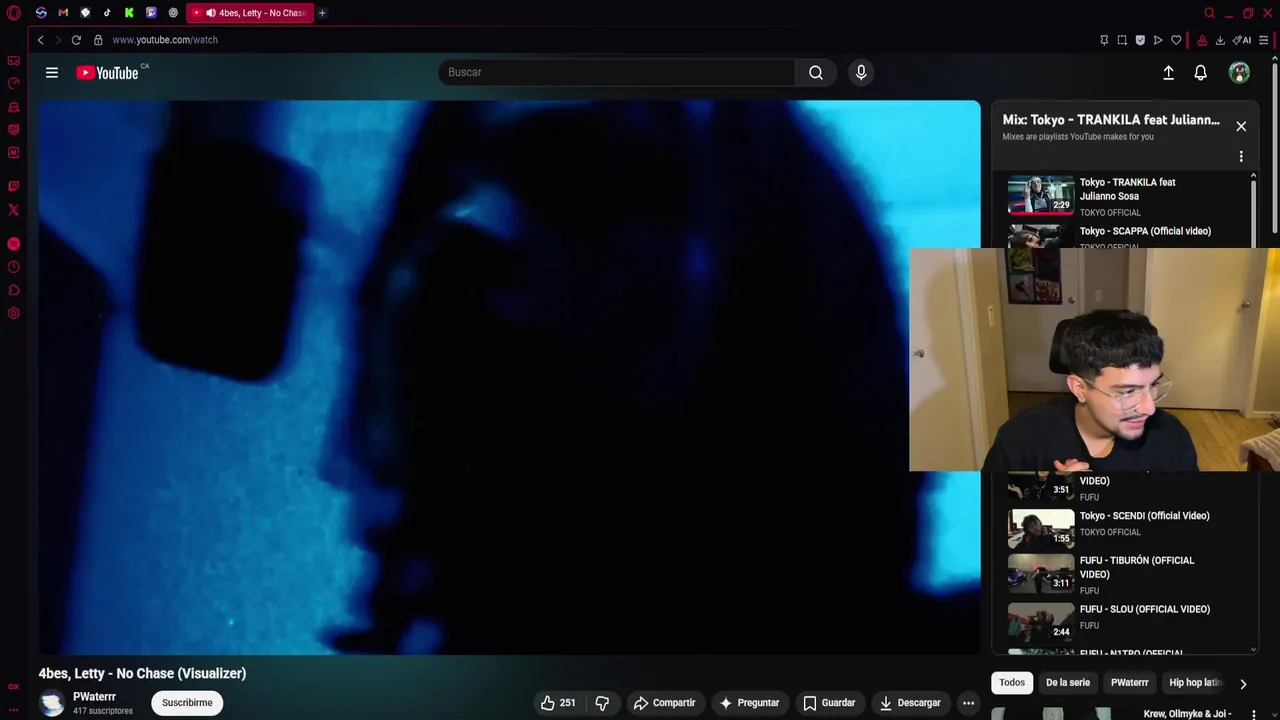Image resolution: width=1280 pixels, height=720 pixels.
Task: Open Twitch in Opera sidebar
Action: pos(13,186)
